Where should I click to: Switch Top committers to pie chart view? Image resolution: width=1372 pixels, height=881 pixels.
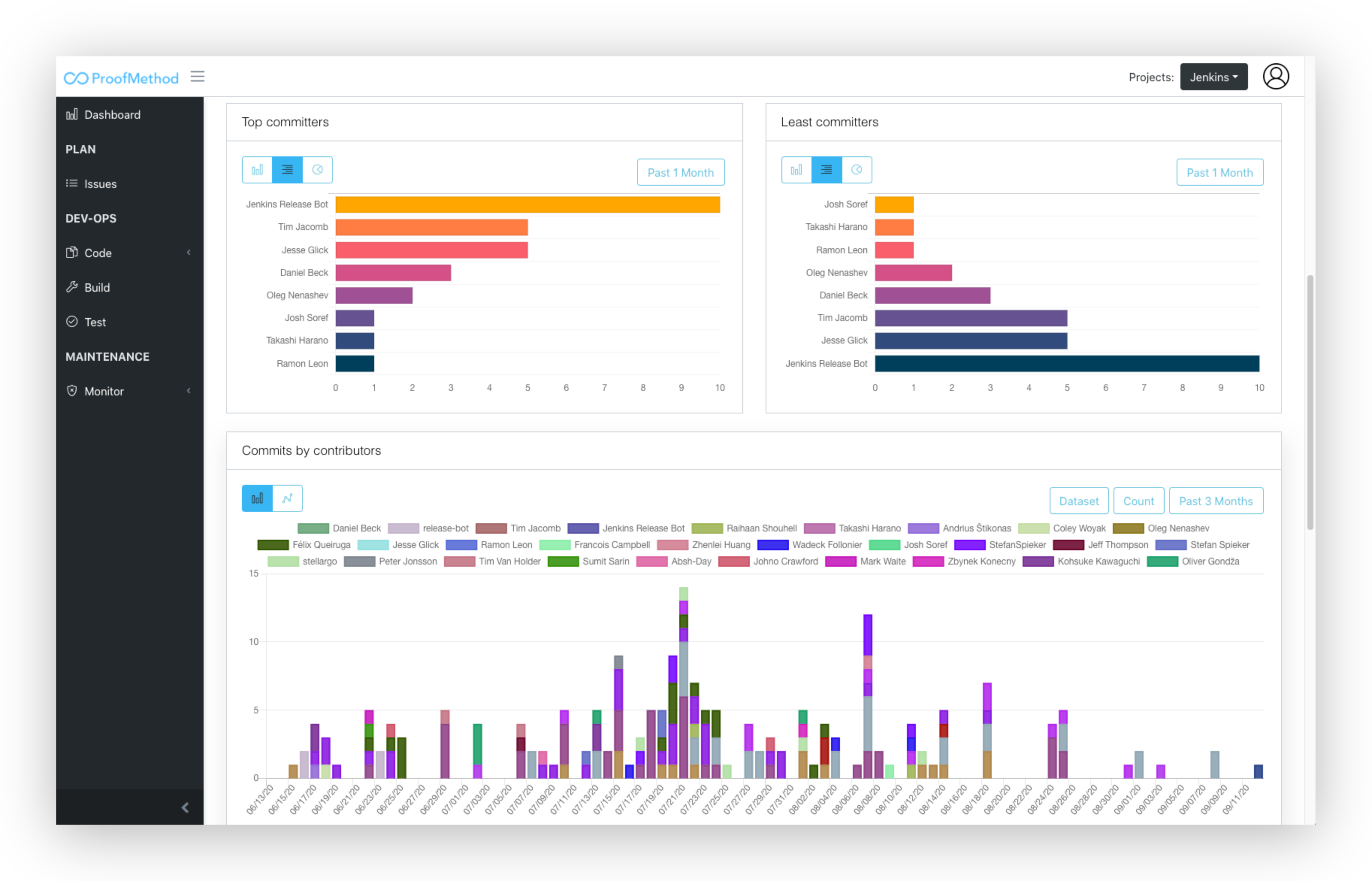point(317,170)
